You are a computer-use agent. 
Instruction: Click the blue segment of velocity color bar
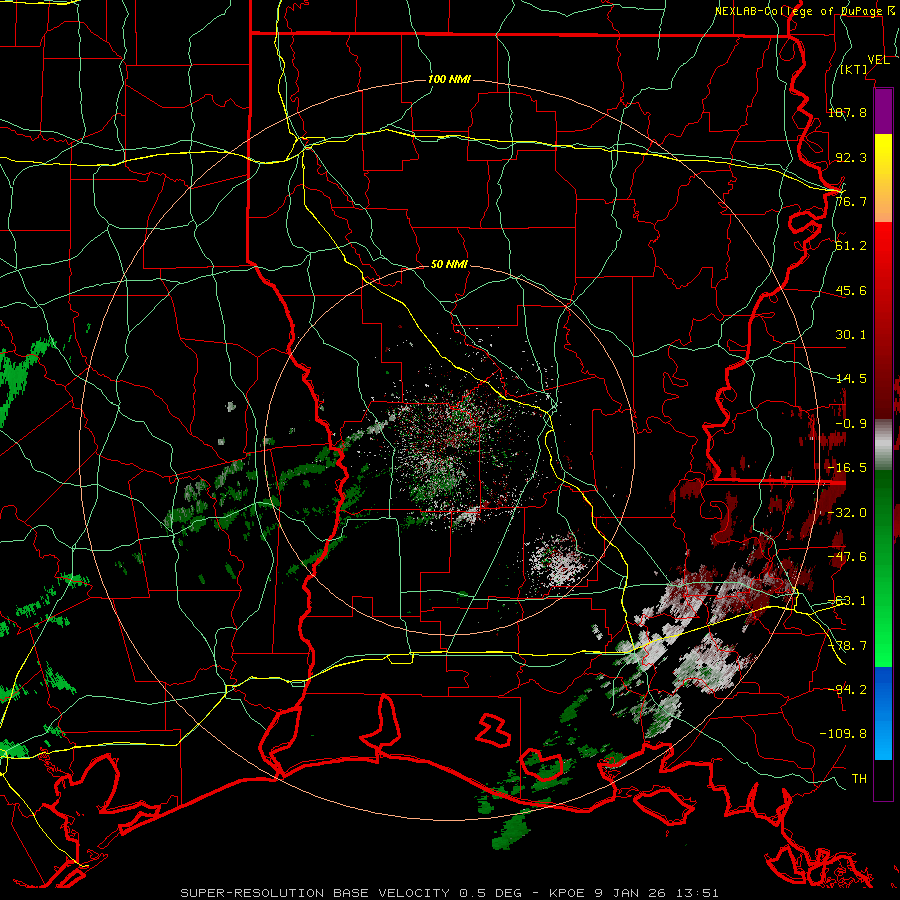(883, 713)
